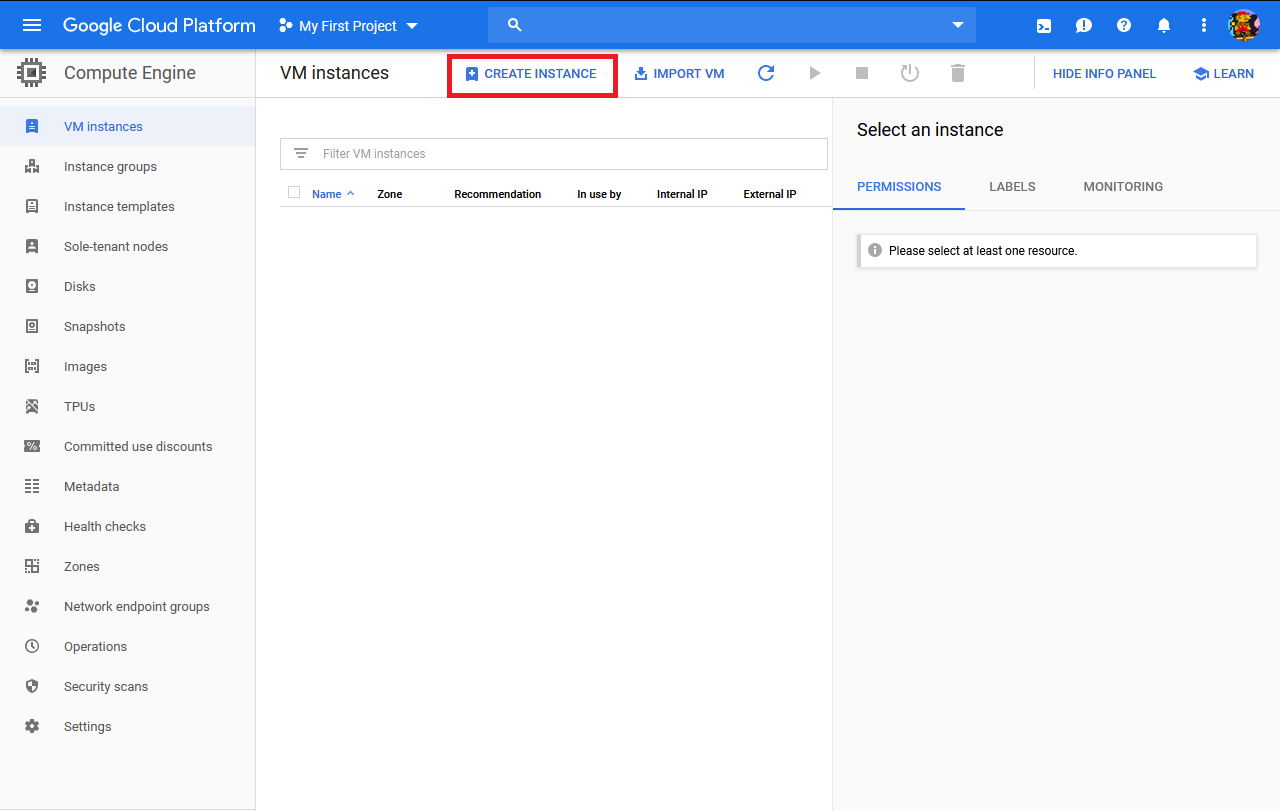
Task: Click the Internal IP column header
Action: [x=682, y=194]
